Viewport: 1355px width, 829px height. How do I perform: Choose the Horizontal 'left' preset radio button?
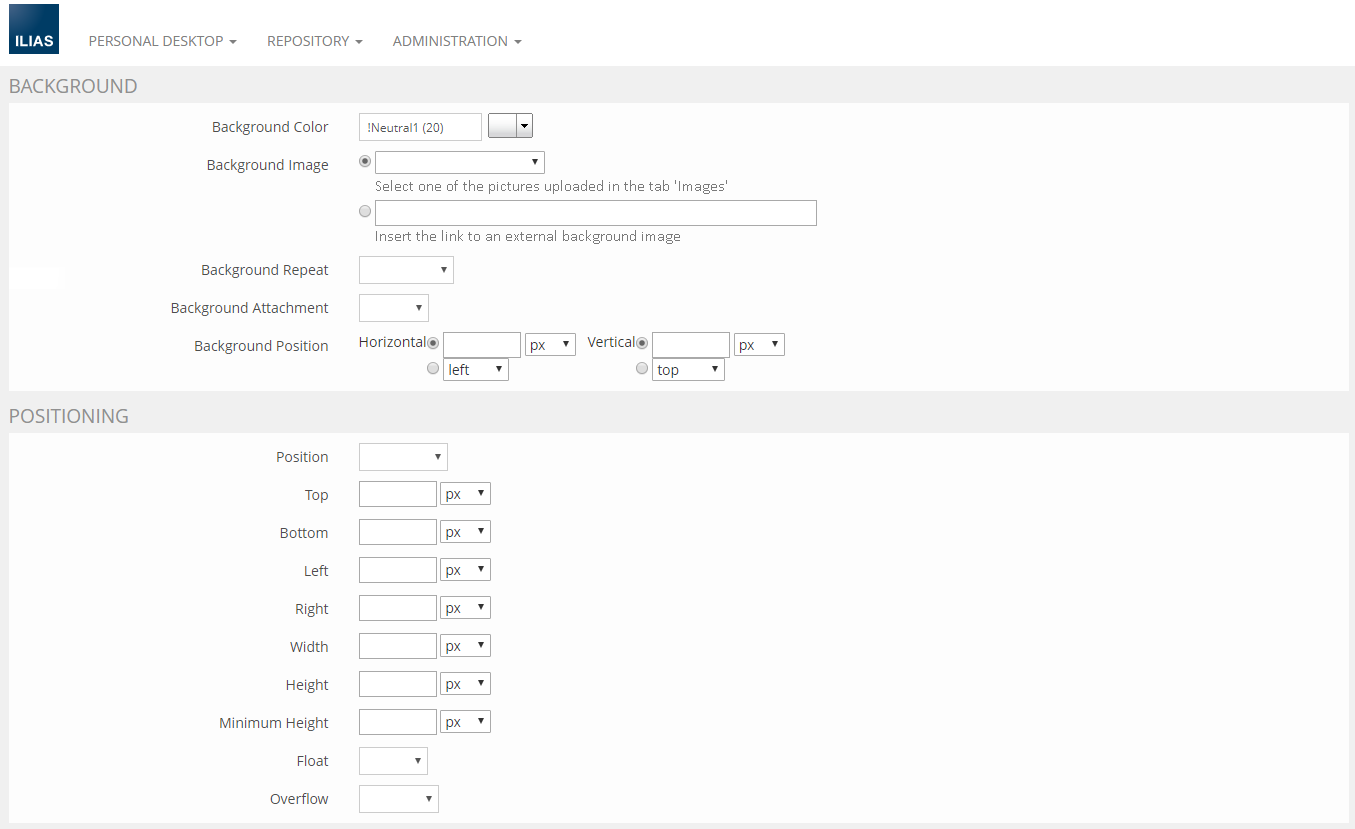tap(433, 368)
